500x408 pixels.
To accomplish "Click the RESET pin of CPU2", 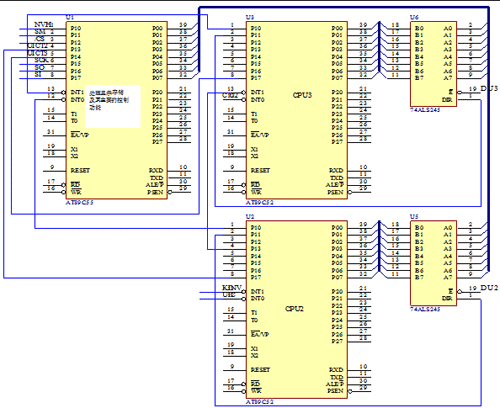I will click(260, 370).
